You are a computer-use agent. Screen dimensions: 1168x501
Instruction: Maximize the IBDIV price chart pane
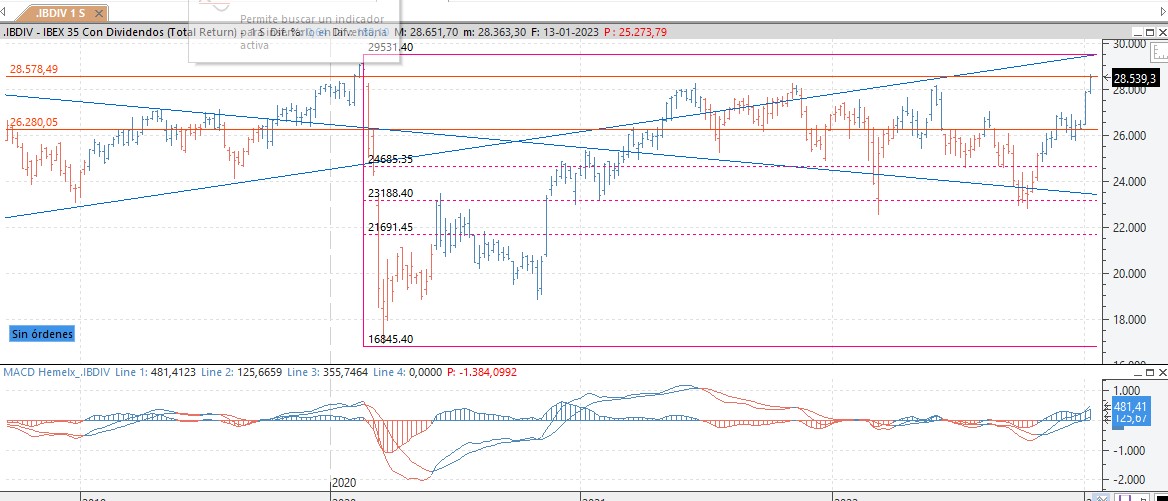click(x=1149, y=32)
